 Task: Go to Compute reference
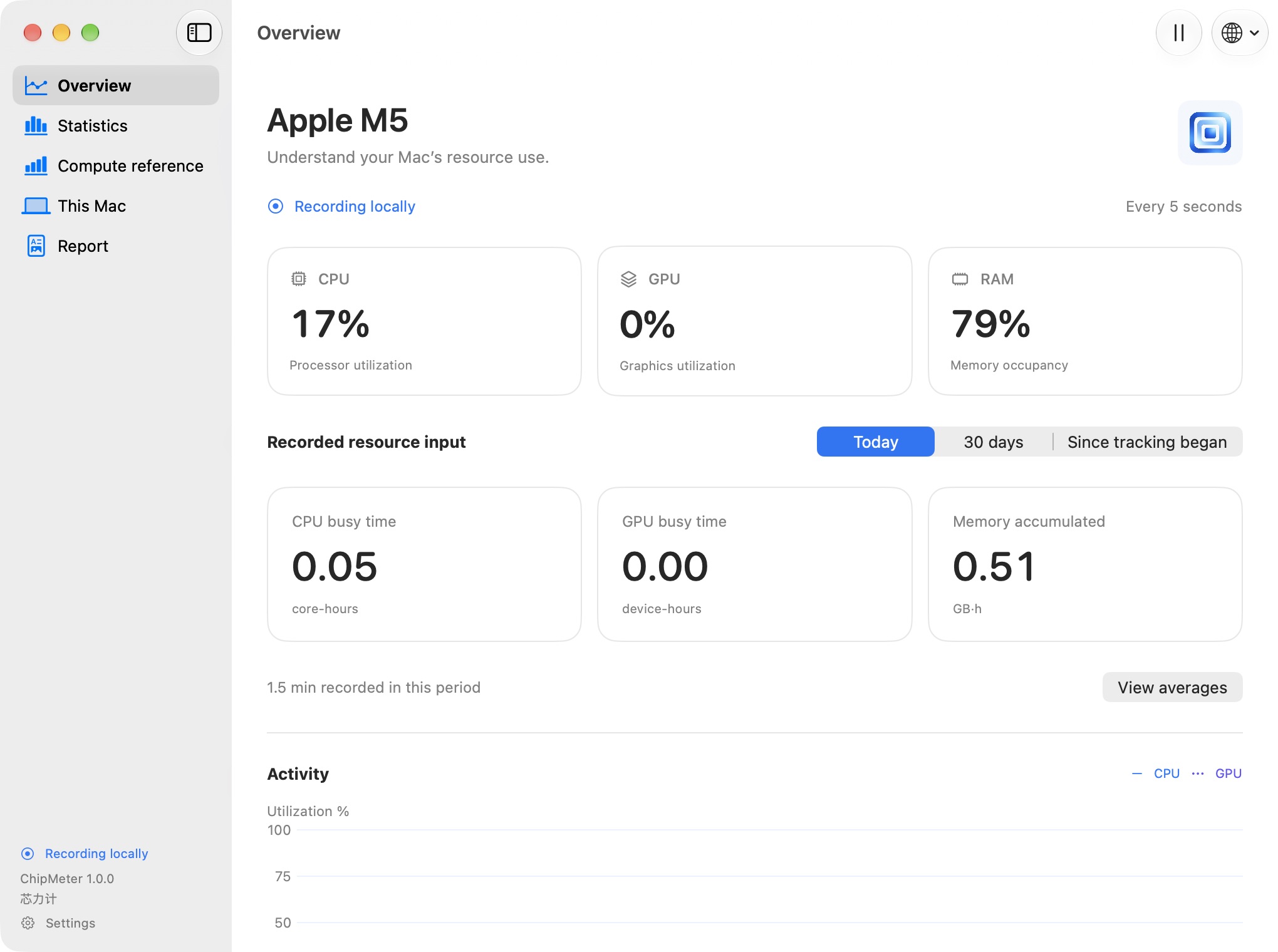(116, 165)
